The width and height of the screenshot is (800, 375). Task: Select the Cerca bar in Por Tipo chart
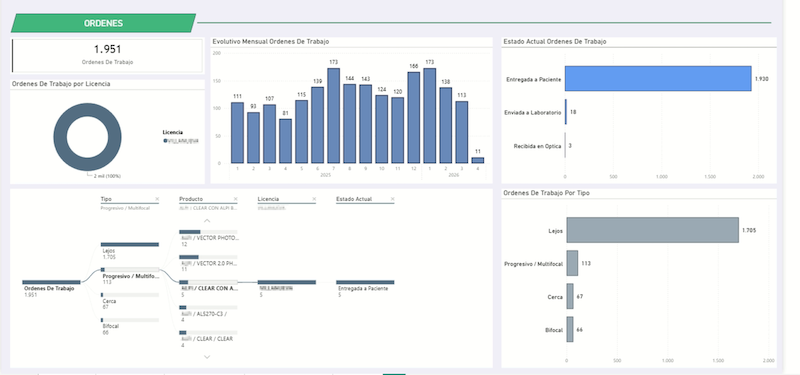point(570,296)
